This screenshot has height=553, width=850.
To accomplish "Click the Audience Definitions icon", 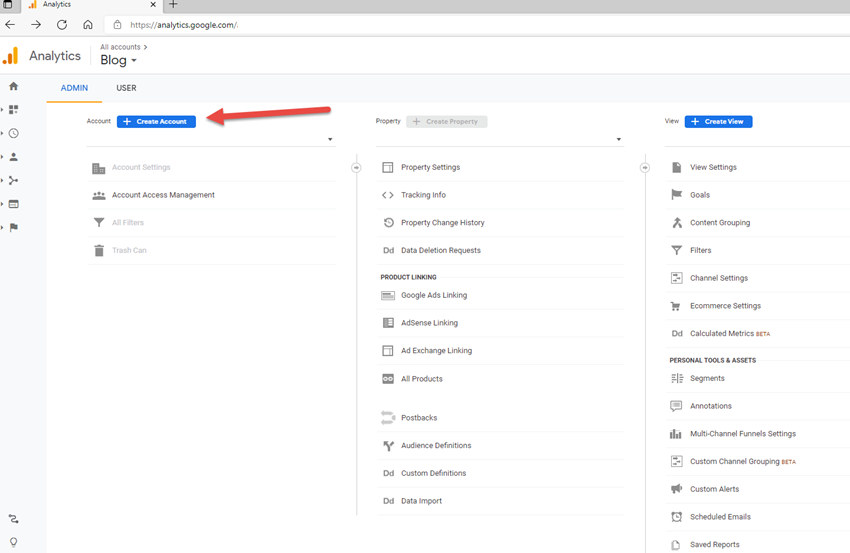I will click(x=388, y=446).
